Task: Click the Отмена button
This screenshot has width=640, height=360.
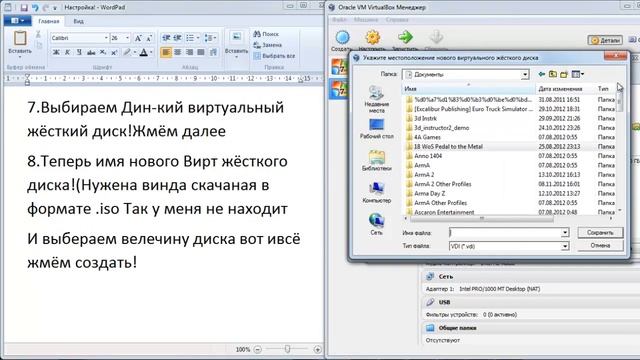Action: (600, 245)
